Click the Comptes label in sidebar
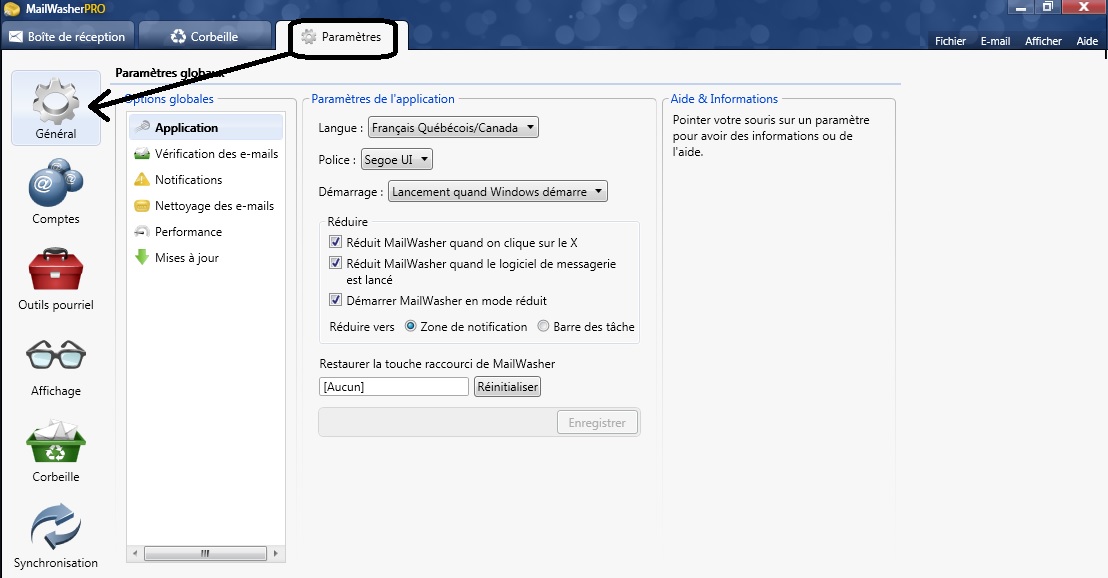This screenshot has width=1108, height=578. tap(56, 219)
